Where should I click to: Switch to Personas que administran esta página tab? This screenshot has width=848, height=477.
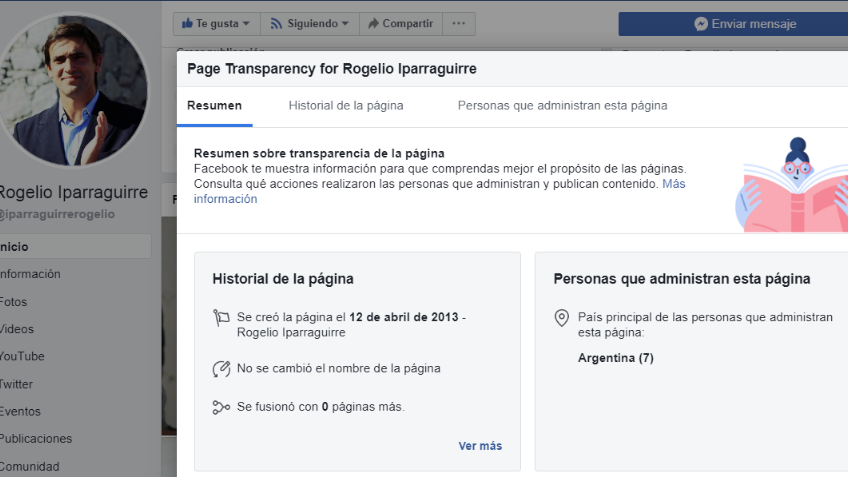point(562,105)
